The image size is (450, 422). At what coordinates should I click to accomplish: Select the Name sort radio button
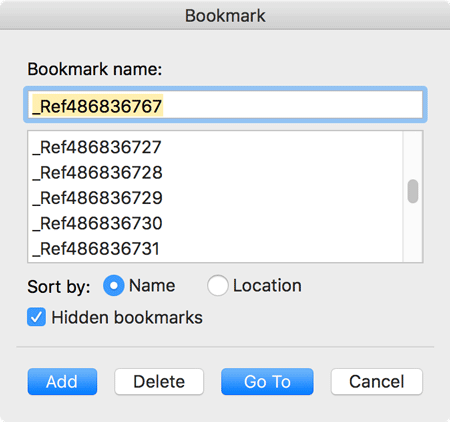[x=114, y=285]
